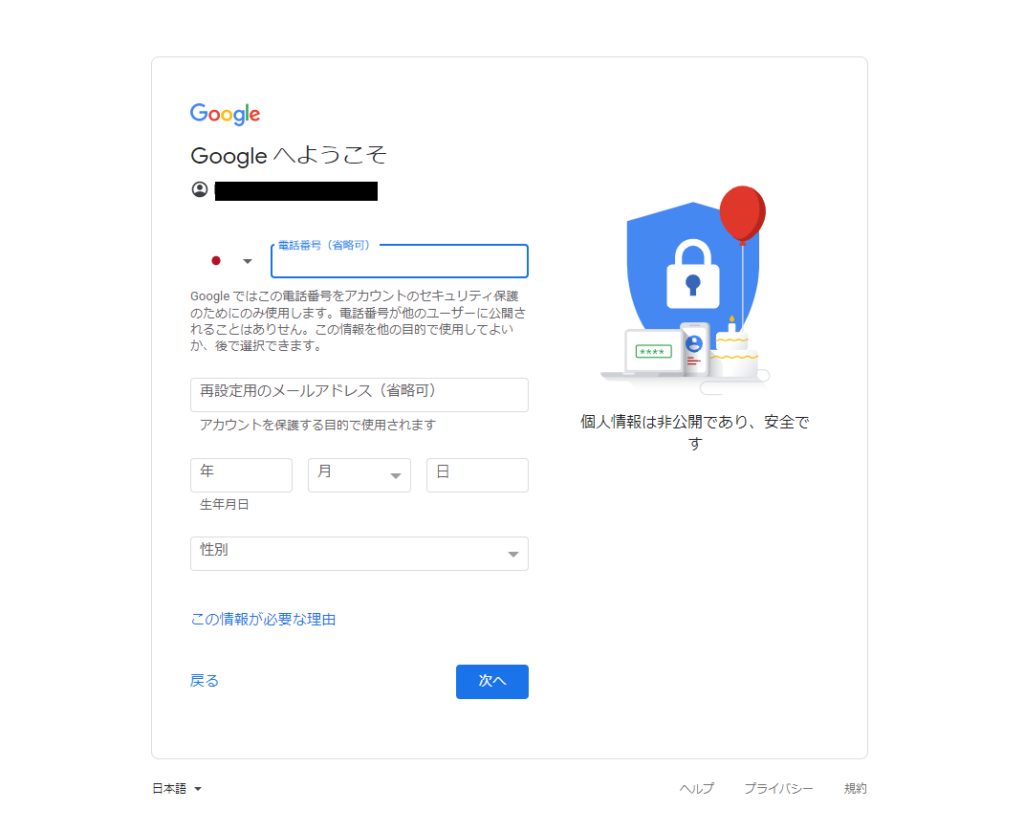This screenshot has height=832, width=1024.
Task: Click the account avatar icon
Action: click(x=200, y=189)
